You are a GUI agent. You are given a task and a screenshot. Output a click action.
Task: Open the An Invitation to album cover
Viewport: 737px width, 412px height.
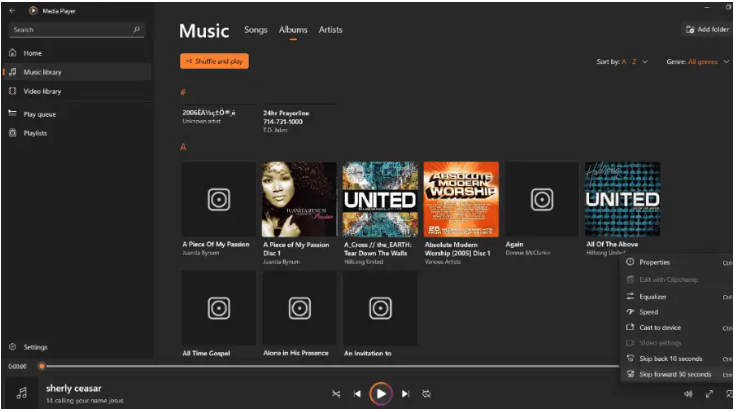(x=380, y=308)
